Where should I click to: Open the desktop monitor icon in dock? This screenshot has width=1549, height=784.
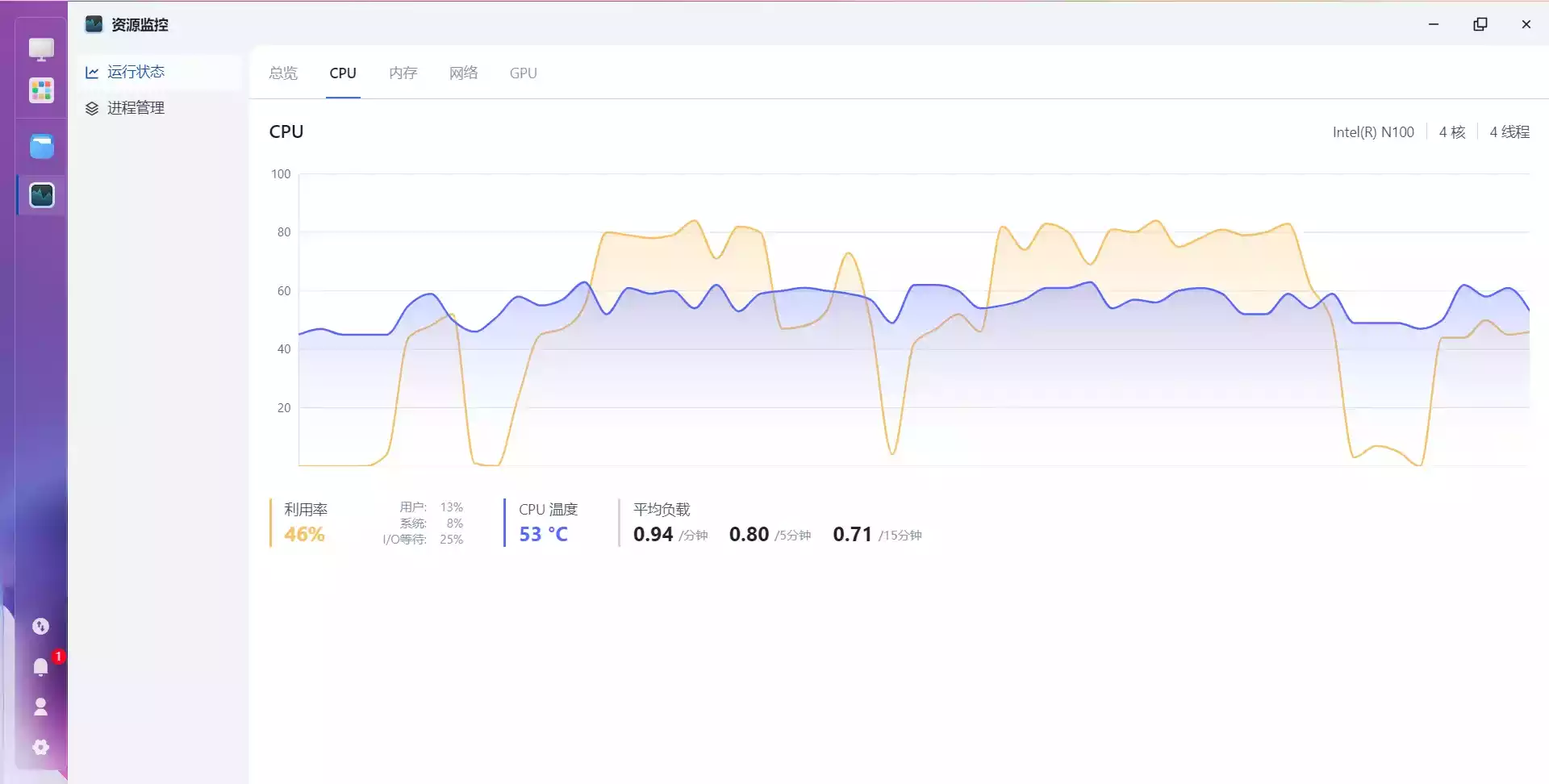[41, 49]
